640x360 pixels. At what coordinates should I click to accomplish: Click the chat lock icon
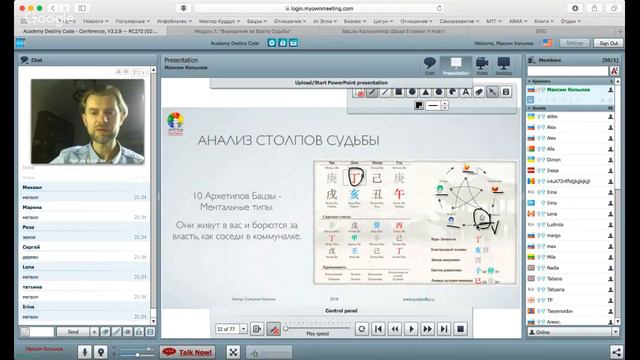[139, 332]
